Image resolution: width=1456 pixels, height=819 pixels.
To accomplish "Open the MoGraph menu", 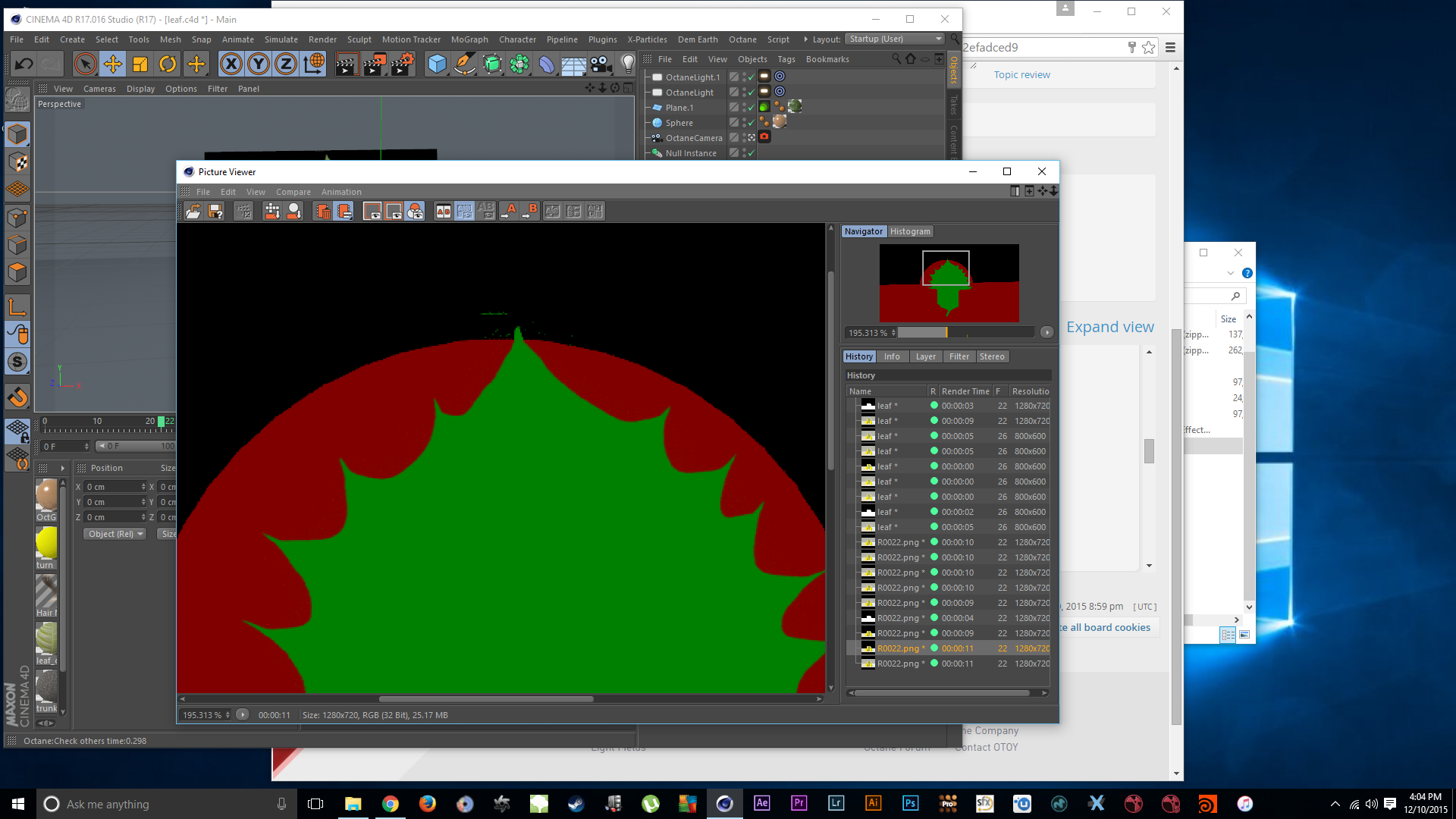I will tap(469, 39).
